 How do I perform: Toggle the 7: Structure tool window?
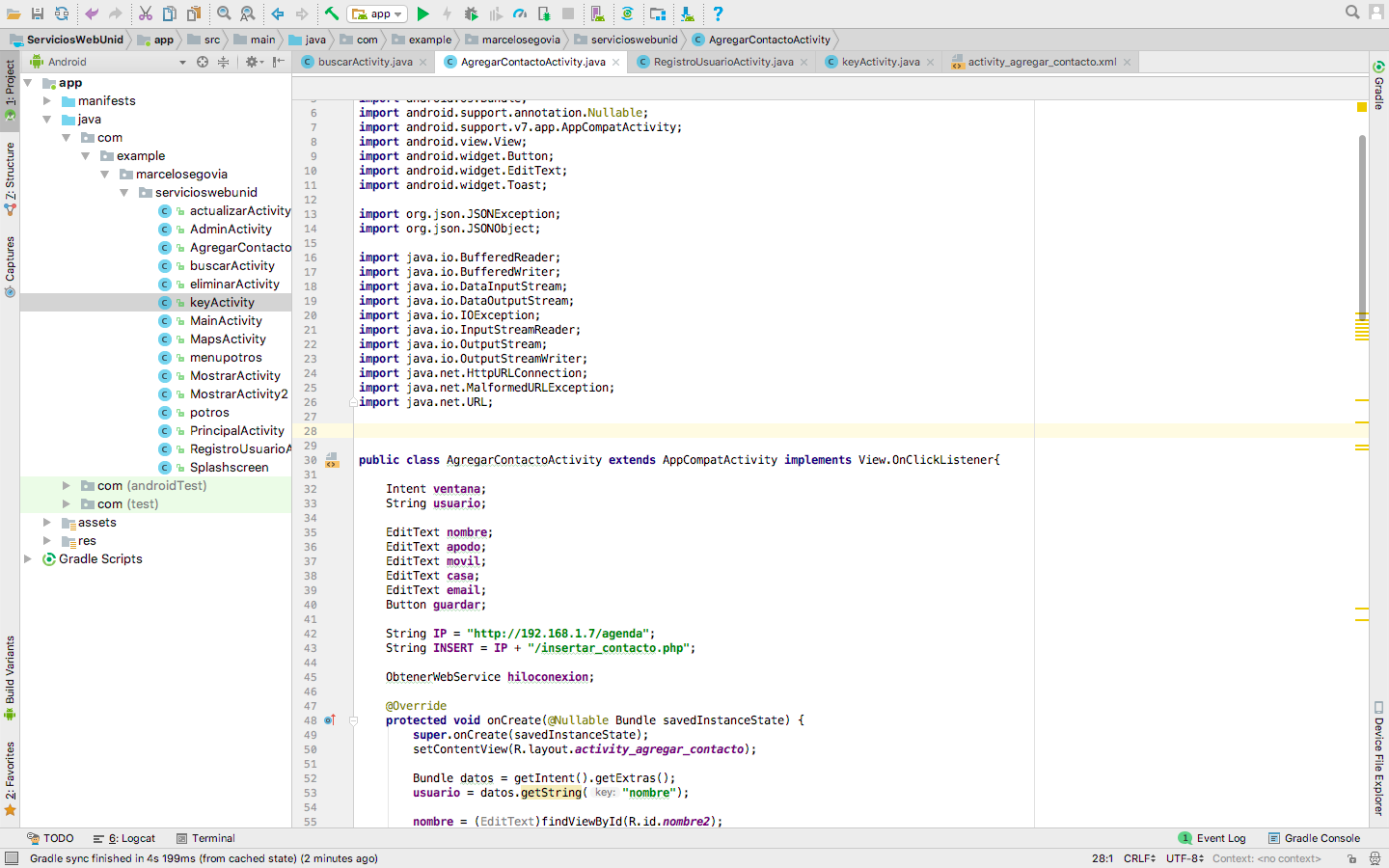pos(10,177)
